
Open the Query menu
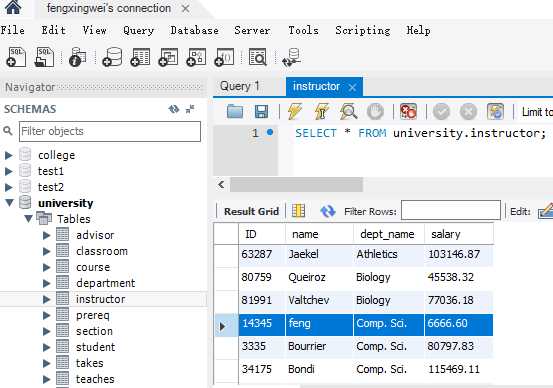(139, 30)
